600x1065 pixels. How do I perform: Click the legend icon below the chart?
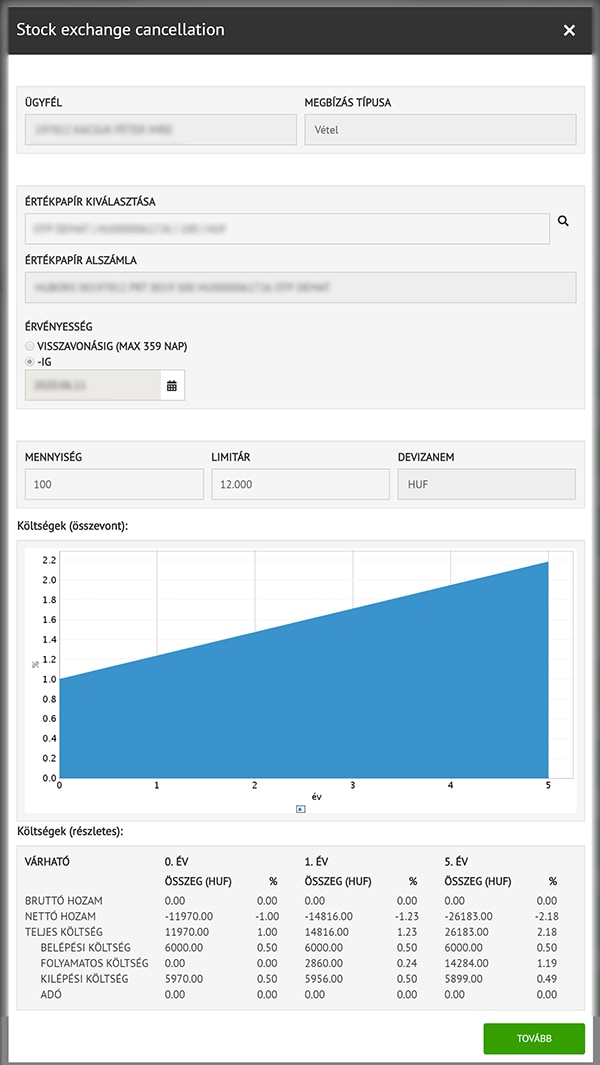click(x=301, y=809)
